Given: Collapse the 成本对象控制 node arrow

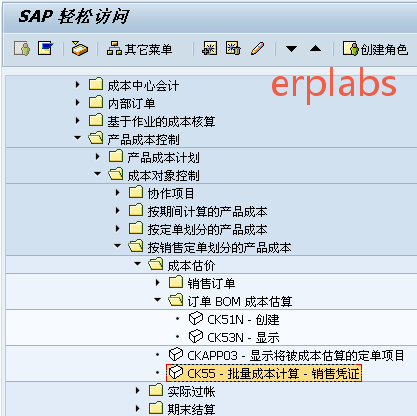Looking at the screenshot, I should [x=98, y=174].
